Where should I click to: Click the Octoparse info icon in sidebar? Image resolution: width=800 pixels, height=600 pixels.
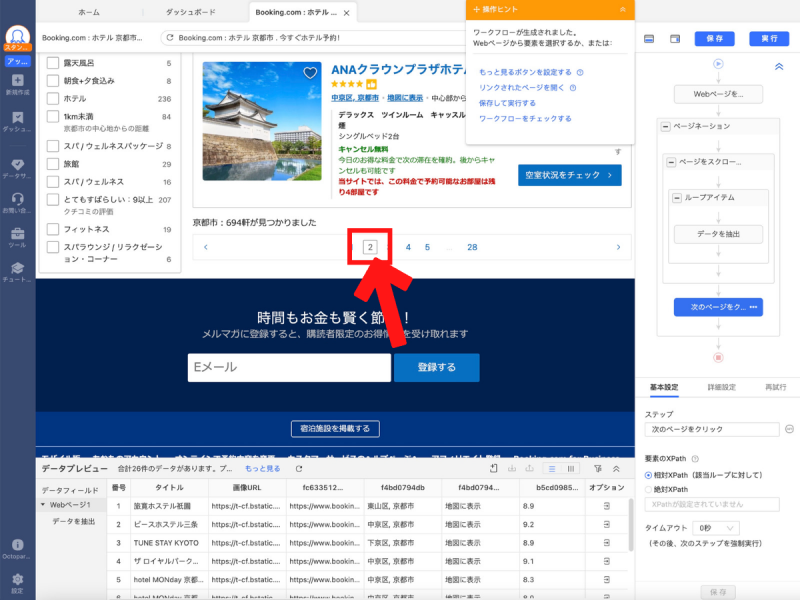pos(17,544)
